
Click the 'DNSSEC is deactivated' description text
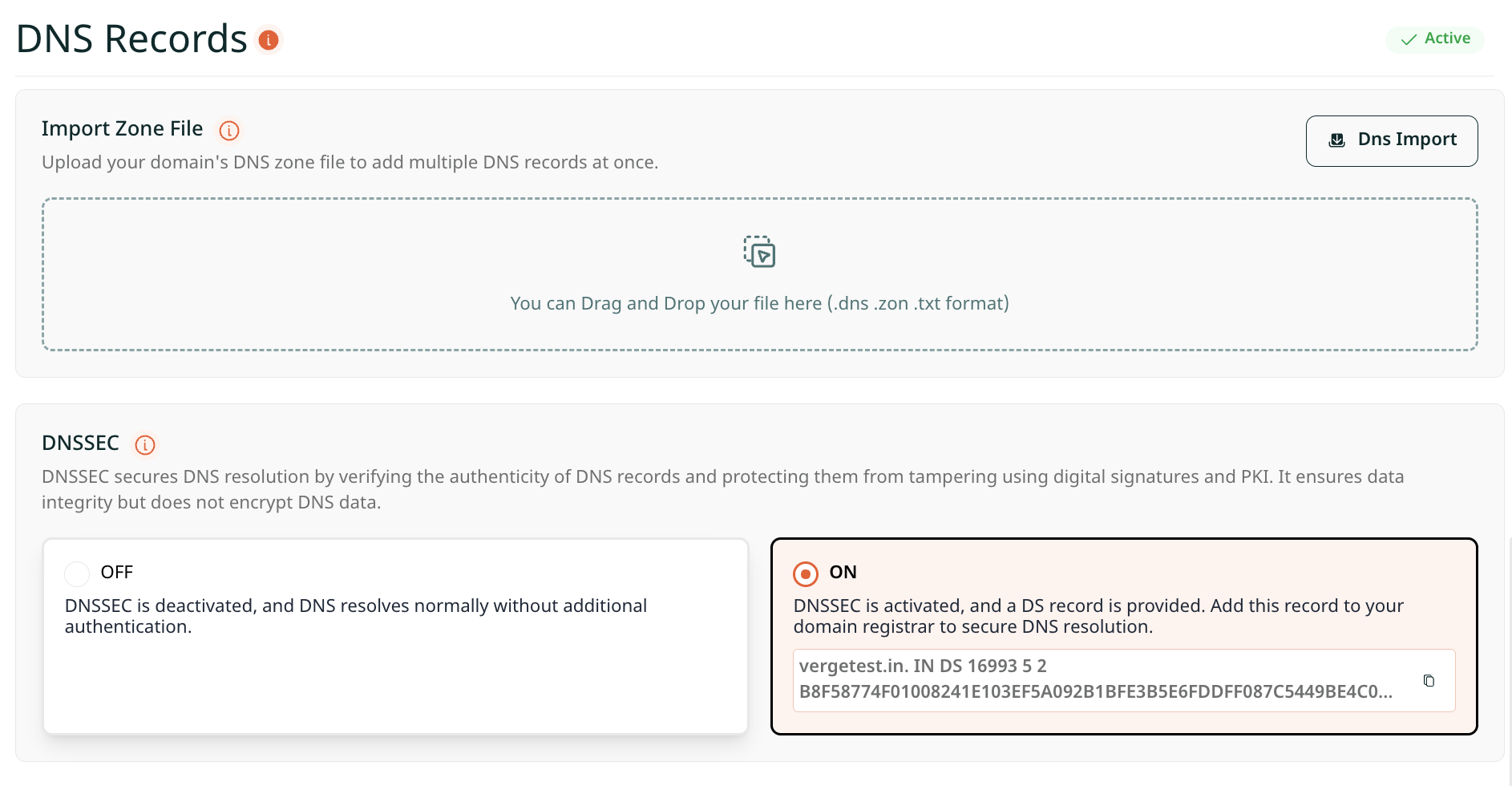click(x=355, y=616)
